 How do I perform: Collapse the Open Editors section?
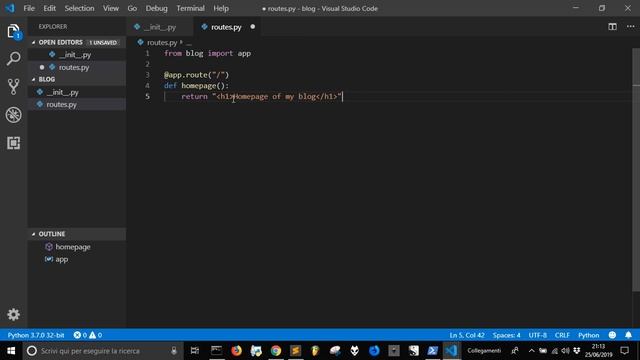click(34, 42)
